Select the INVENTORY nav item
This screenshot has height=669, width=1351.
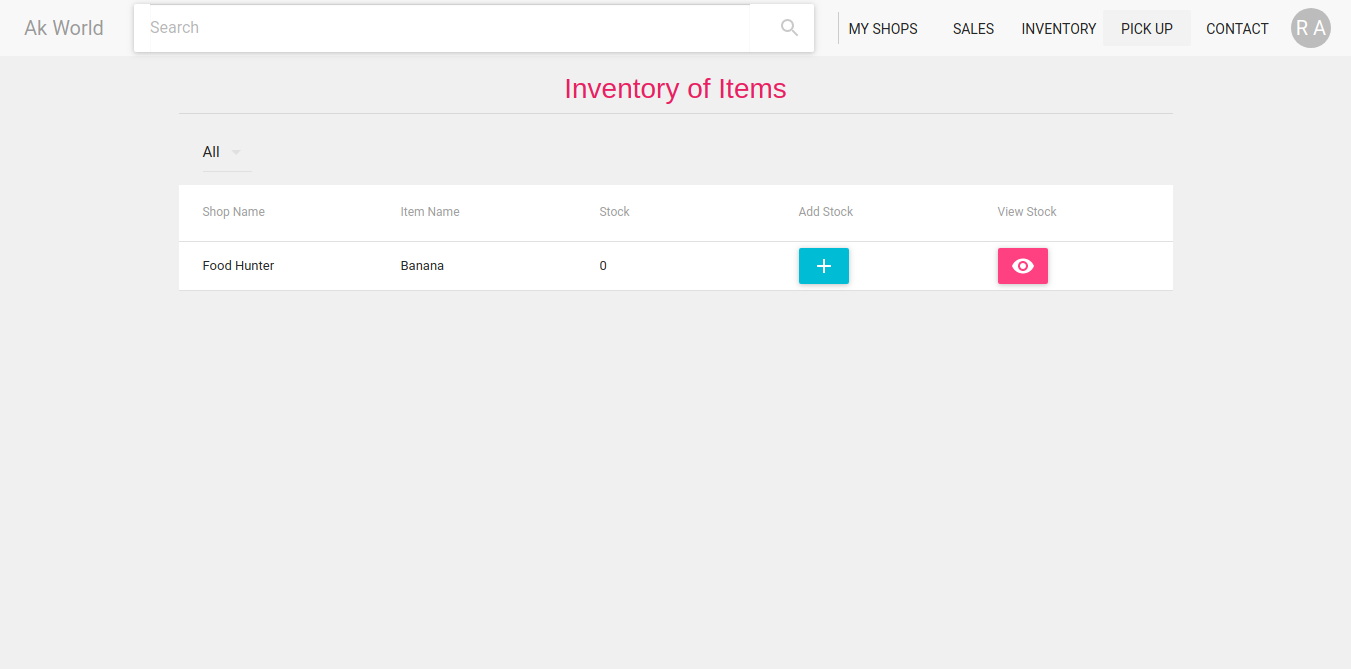click(1058, 29)
